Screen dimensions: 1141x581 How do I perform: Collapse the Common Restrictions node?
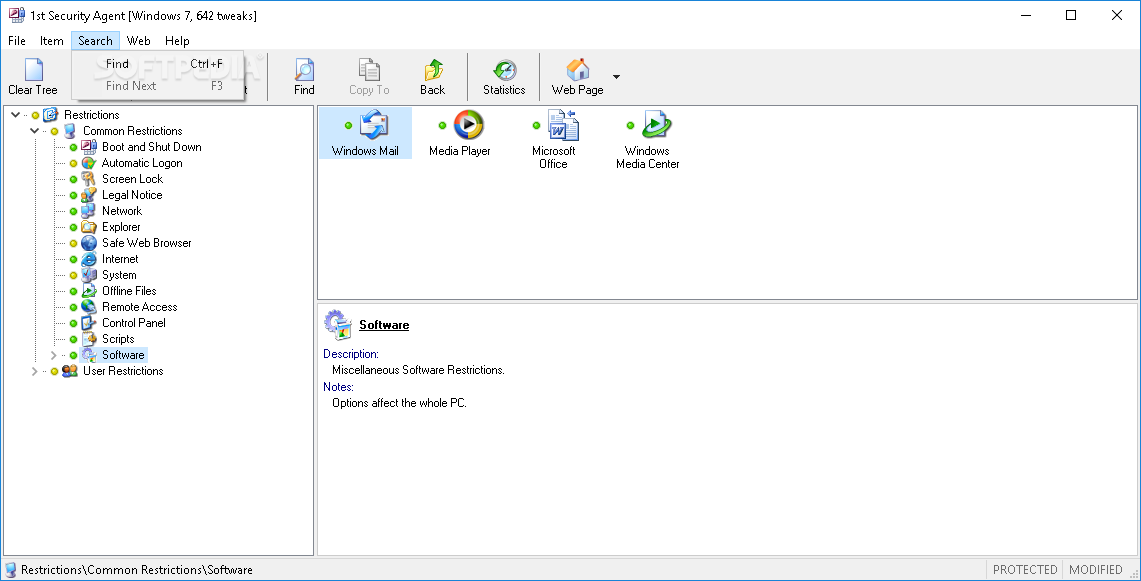[34, 131]
